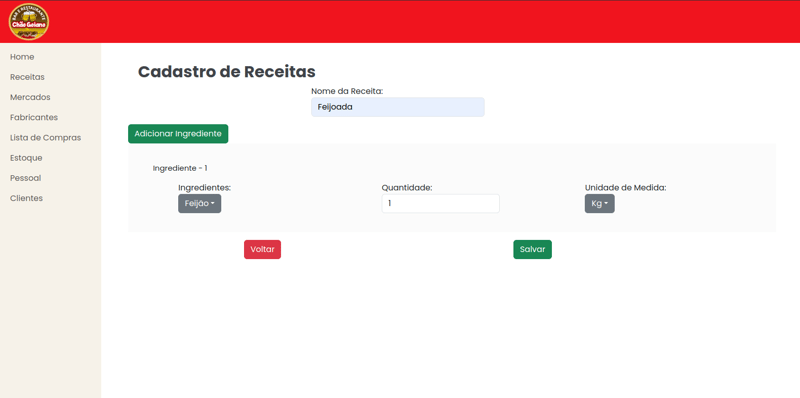Open the Mercados section

pos(30,97)
